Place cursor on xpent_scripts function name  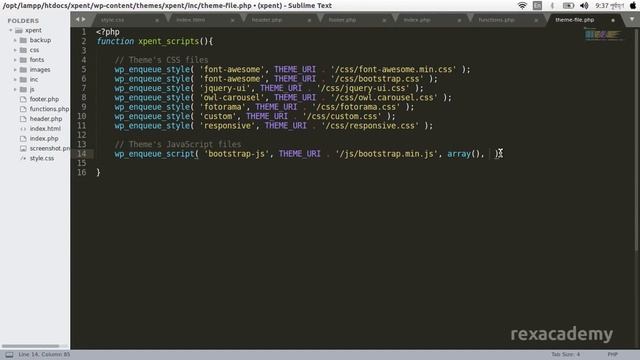[169, 41]
